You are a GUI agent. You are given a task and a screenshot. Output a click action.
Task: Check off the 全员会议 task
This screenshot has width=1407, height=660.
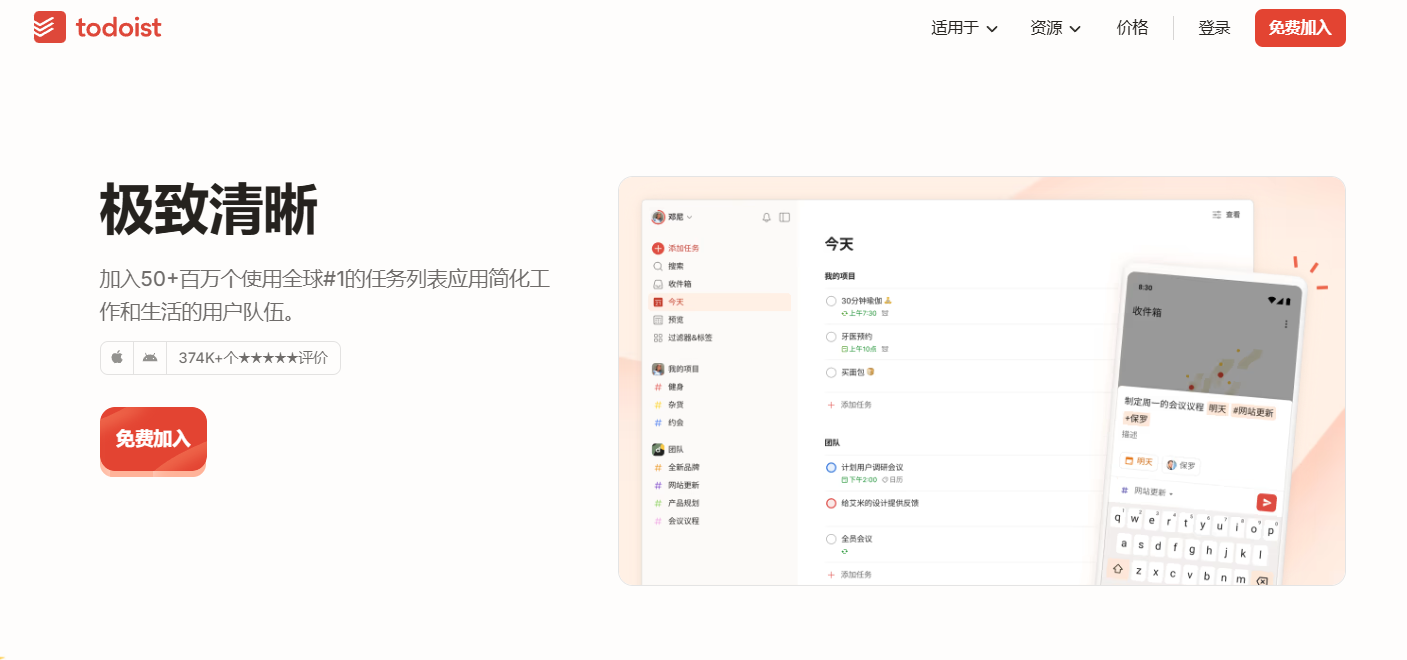pyautogui.click(x=831, y=539)
